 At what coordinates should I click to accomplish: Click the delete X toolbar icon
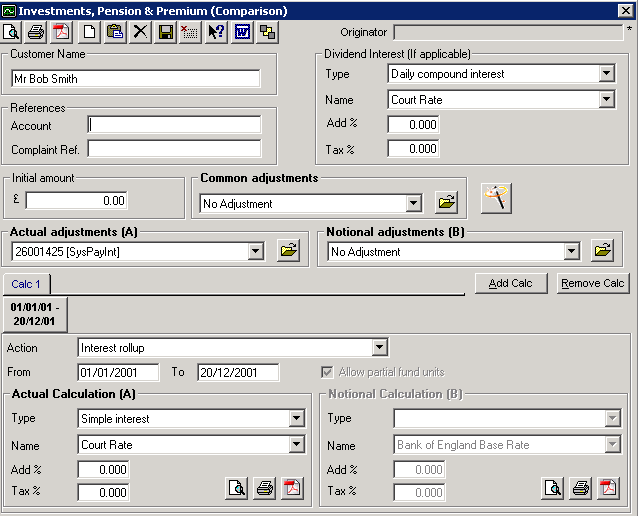pos(140,32)
